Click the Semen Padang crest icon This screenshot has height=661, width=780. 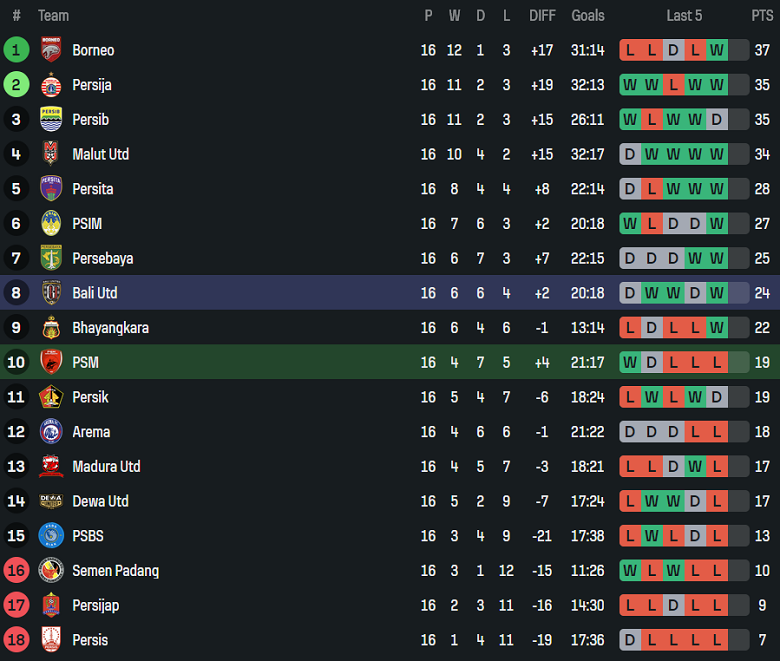(51, 571)
